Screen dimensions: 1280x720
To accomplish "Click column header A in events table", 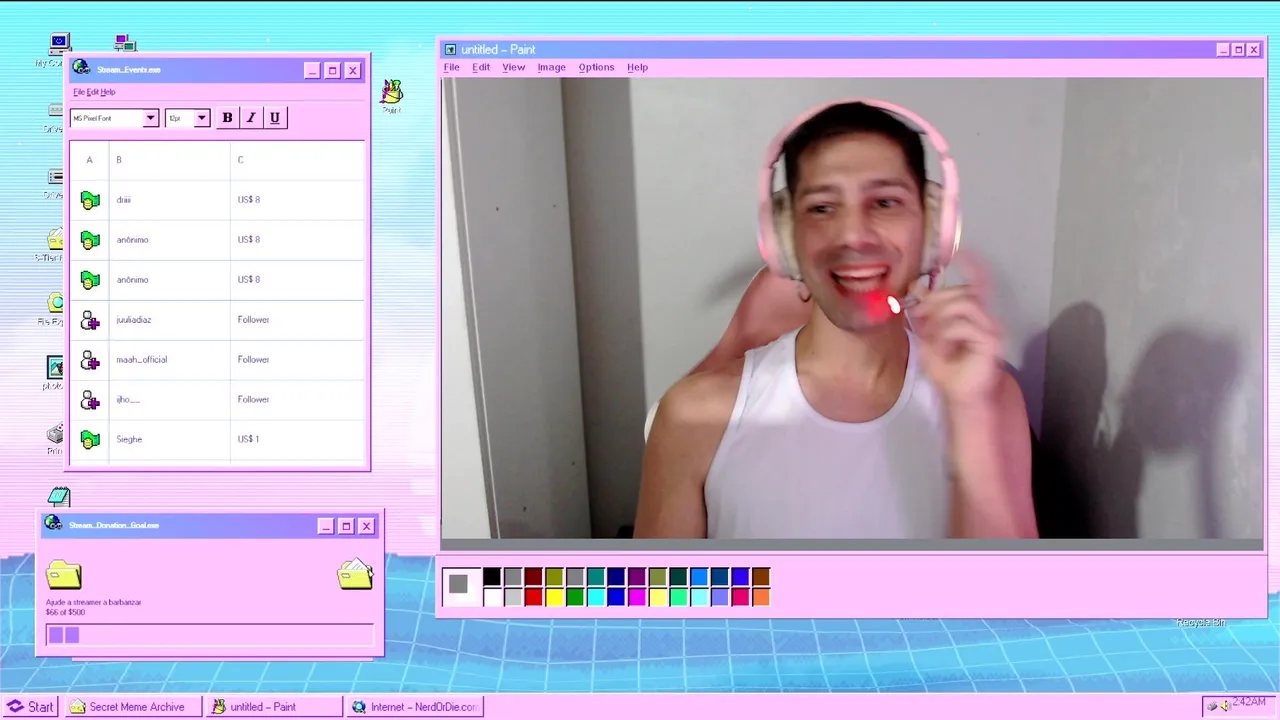I will coord(89,160).
